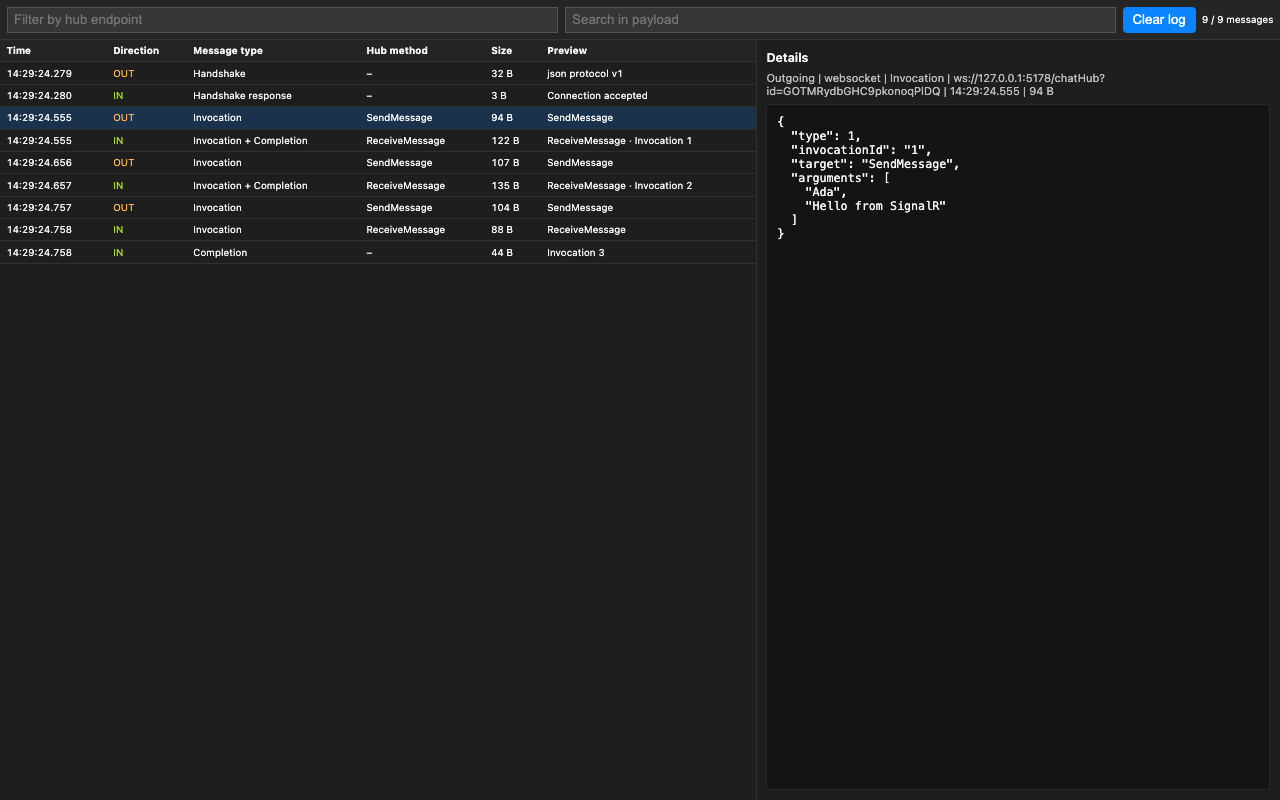Select the "type": 1 JSON line

826,136
